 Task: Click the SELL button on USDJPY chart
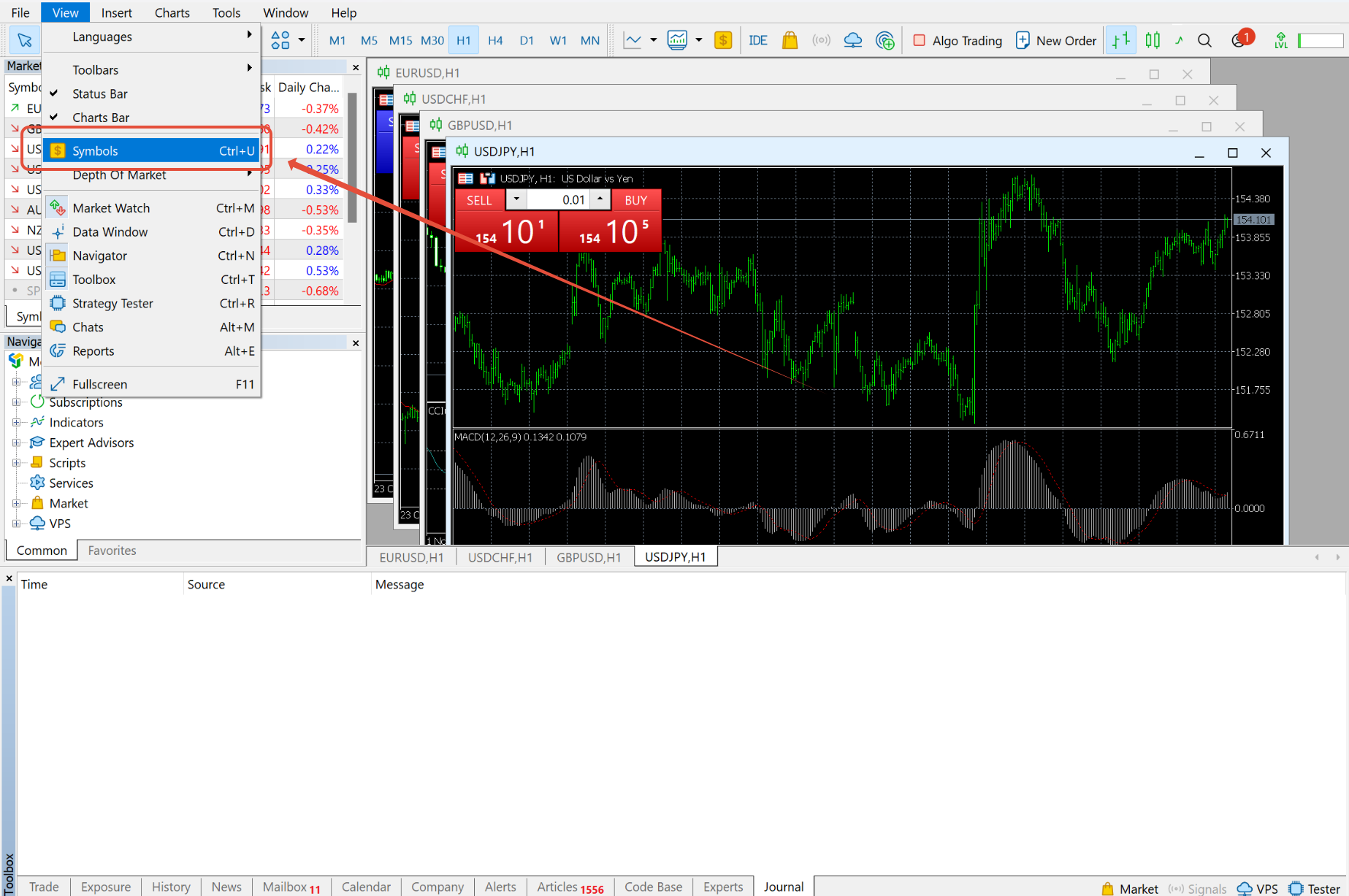[x=479, y=200]
